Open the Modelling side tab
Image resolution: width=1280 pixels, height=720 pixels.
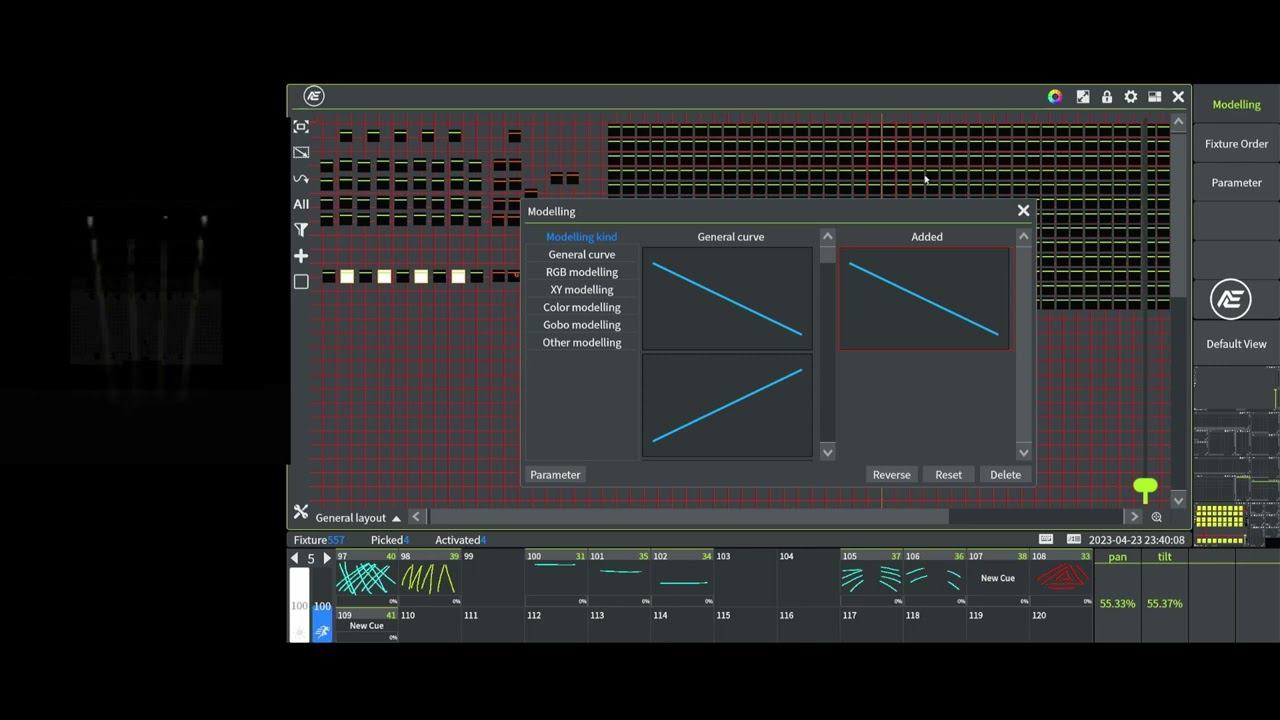click(1236, 105)
